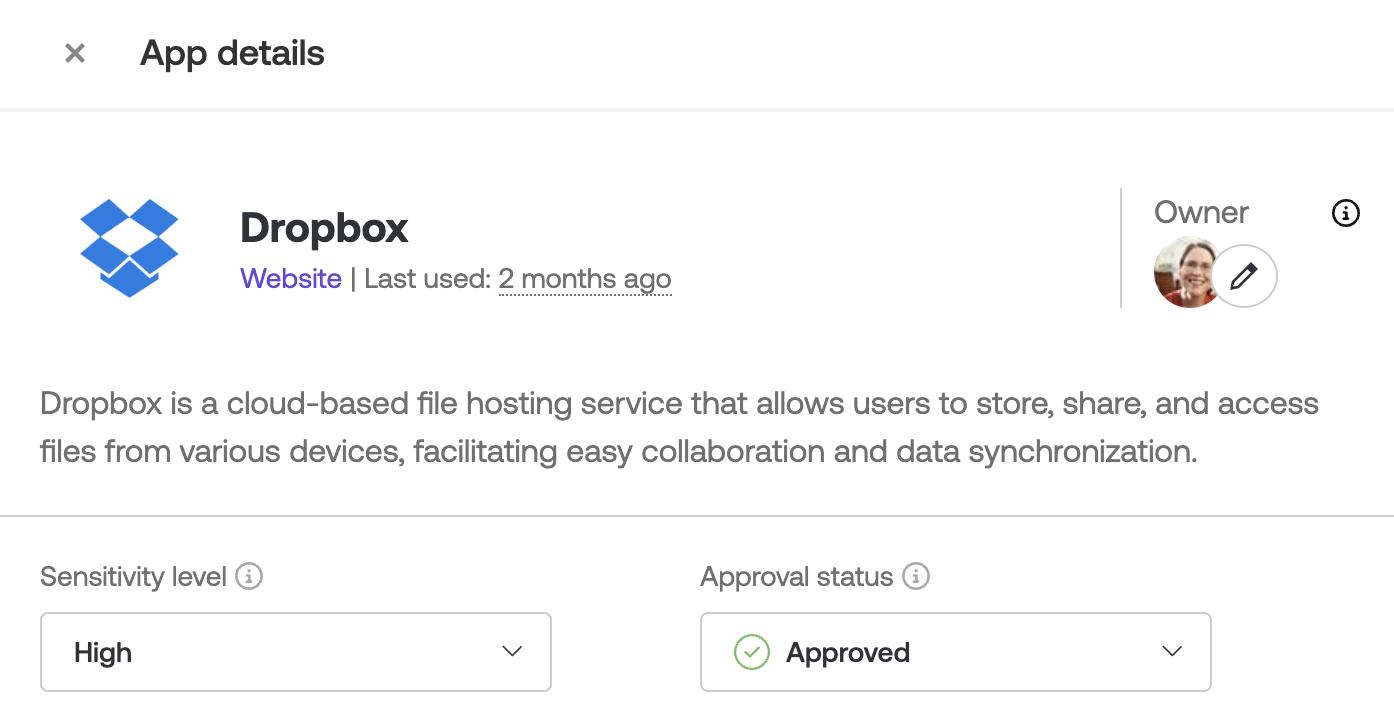Click the Dropbox logo icon
The width and height of the screenshot is (1394, 720).
point(129,248)
